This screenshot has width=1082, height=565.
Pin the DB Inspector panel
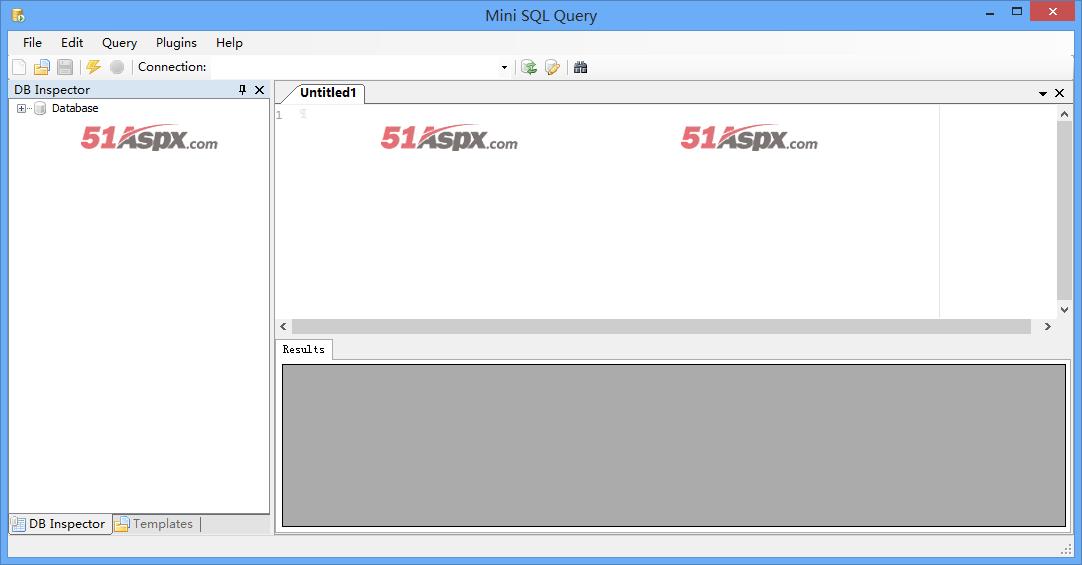click(x=242, y=90)
